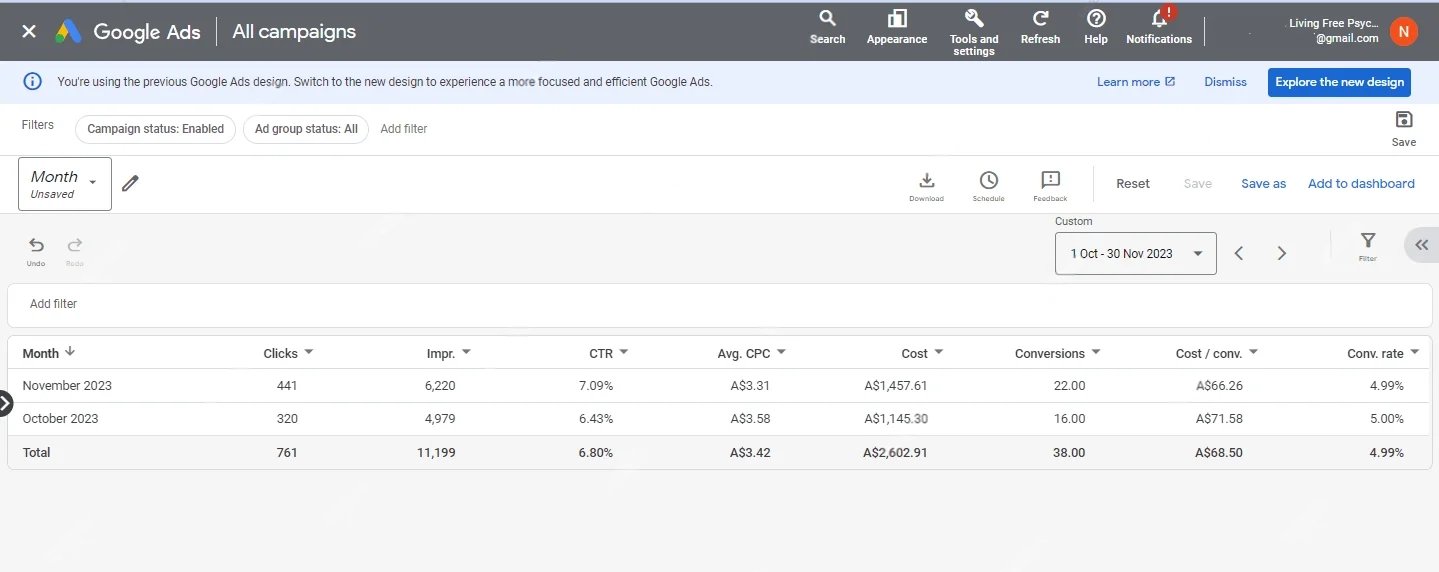
Task: Expand left navigation arrow
Action: (5, 403)
